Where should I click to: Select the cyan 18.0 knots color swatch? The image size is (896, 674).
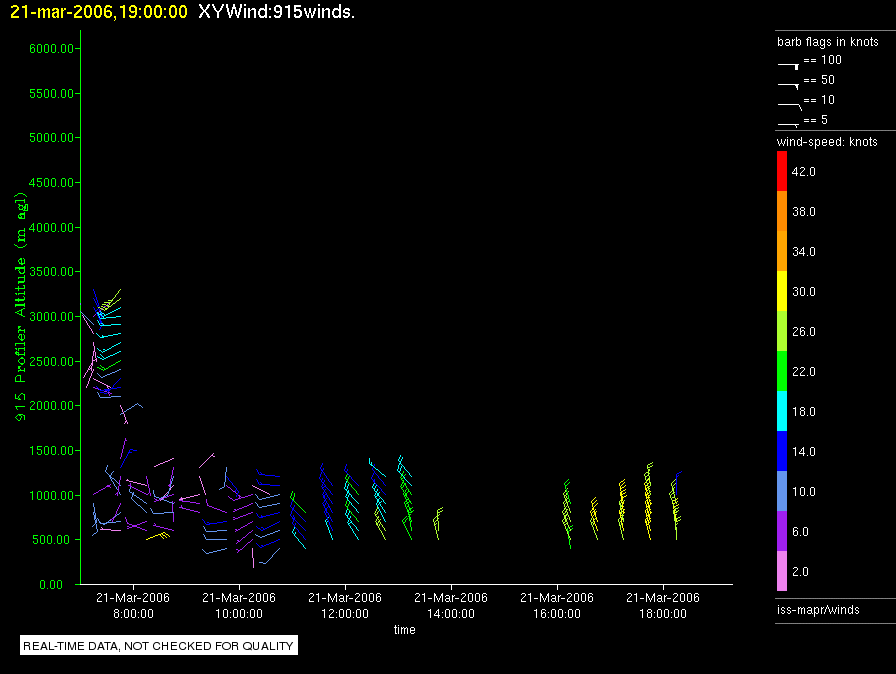click(x=782, y=411)
